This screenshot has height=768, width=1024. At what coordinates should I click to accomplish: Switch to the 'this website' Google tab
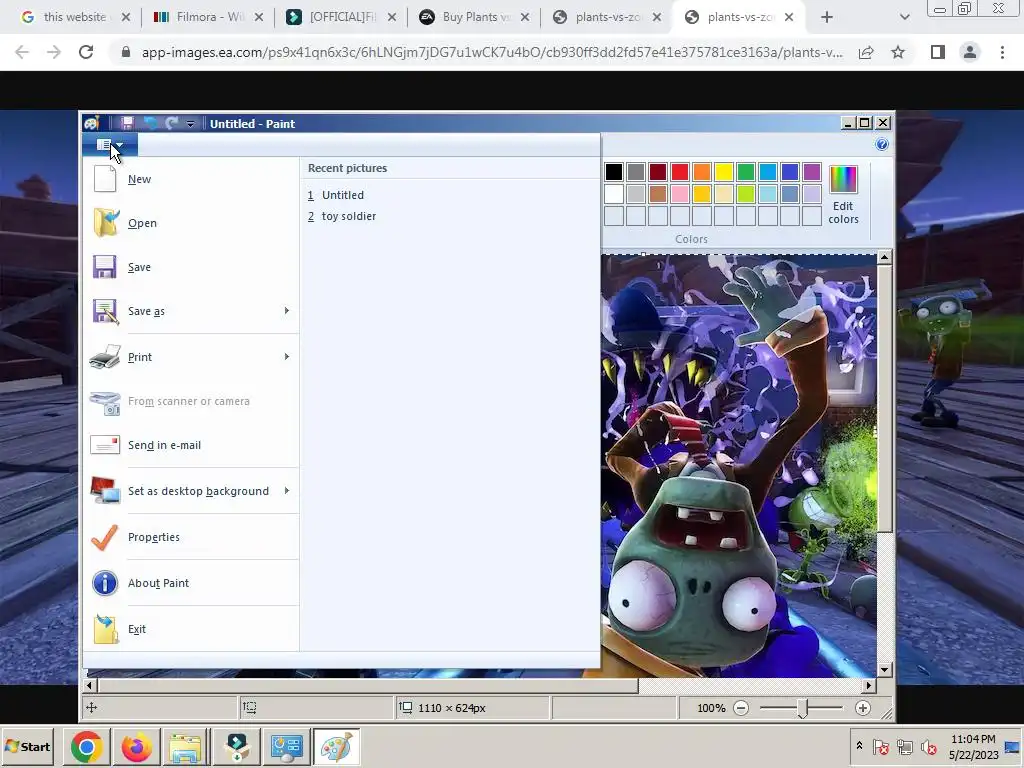point(74,17)
